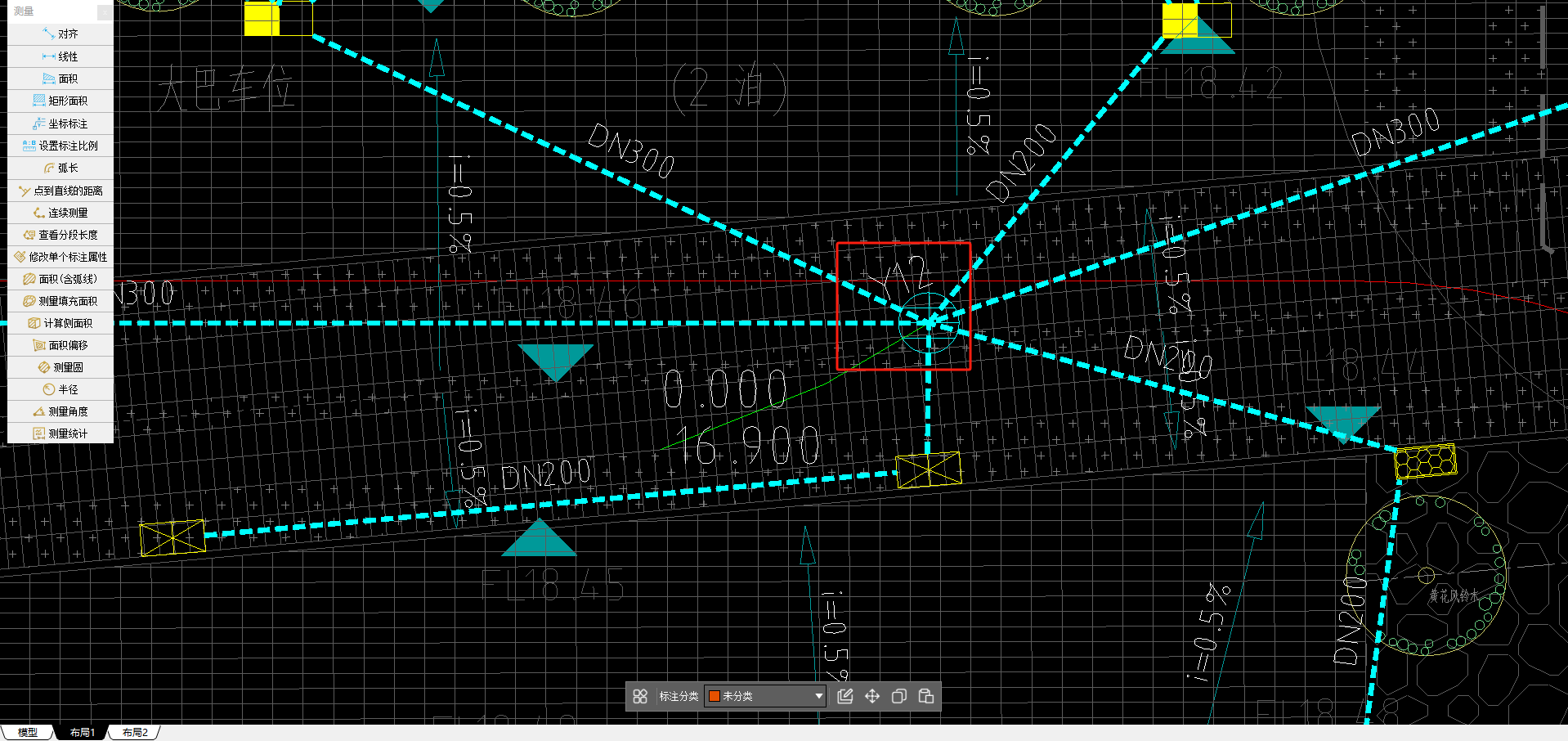The image size is (1568, 741).
Task: Pick the 弧长 arc length tool
Action: [60, 168]
